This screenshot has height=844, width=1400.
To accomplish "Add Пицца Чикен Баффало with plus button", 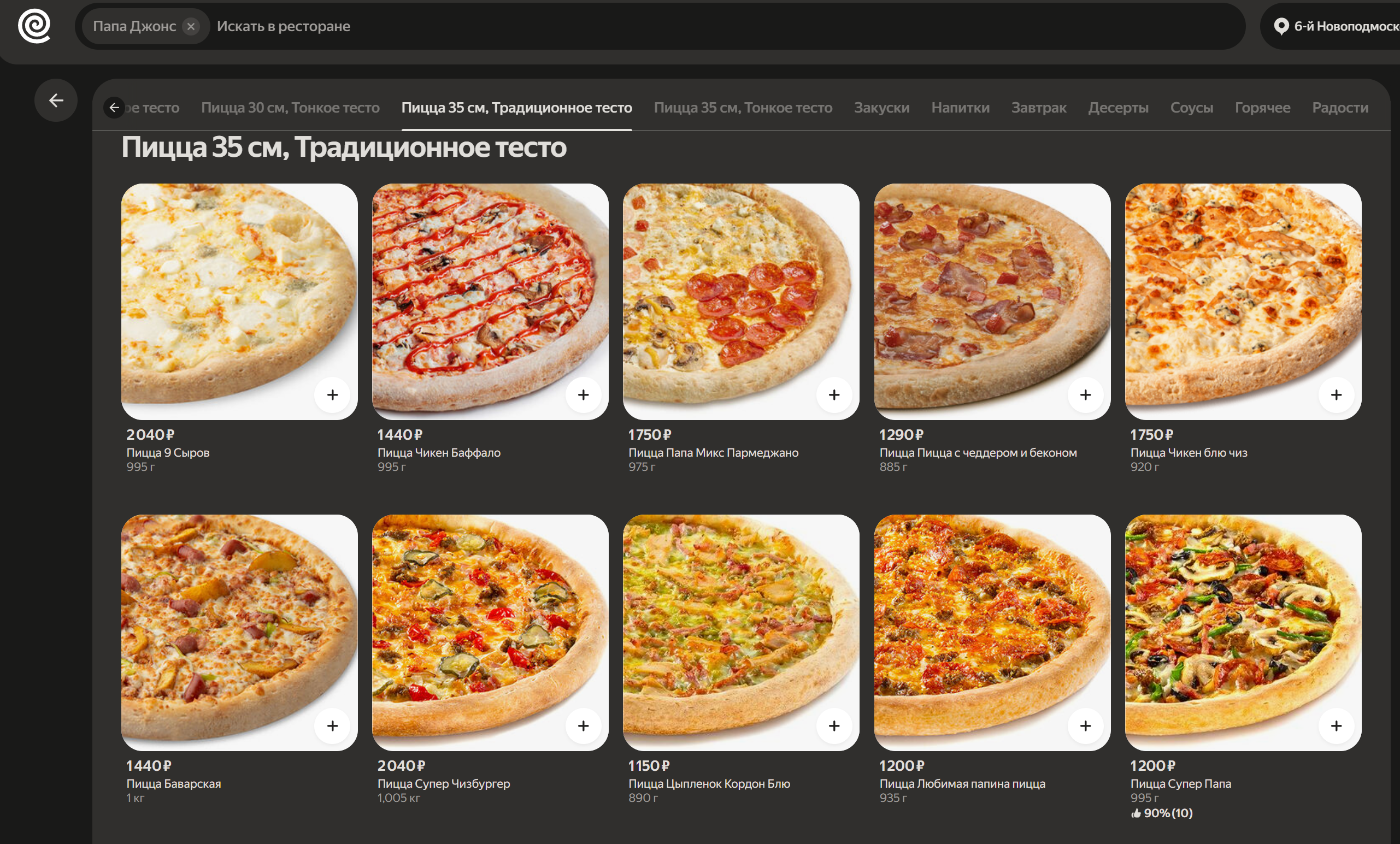I will [x=583, y=394].
